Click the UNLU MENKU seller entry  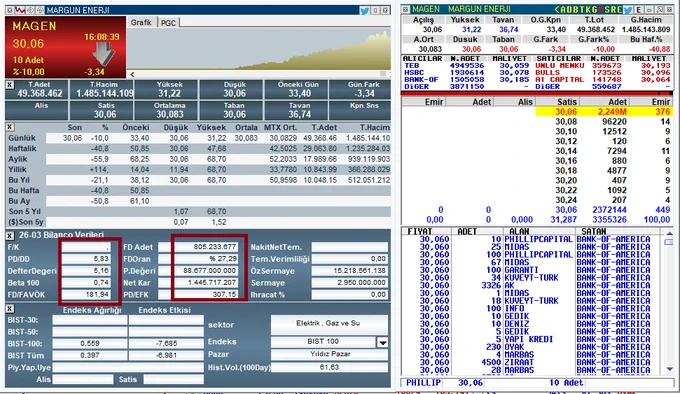tap(560, 65)
